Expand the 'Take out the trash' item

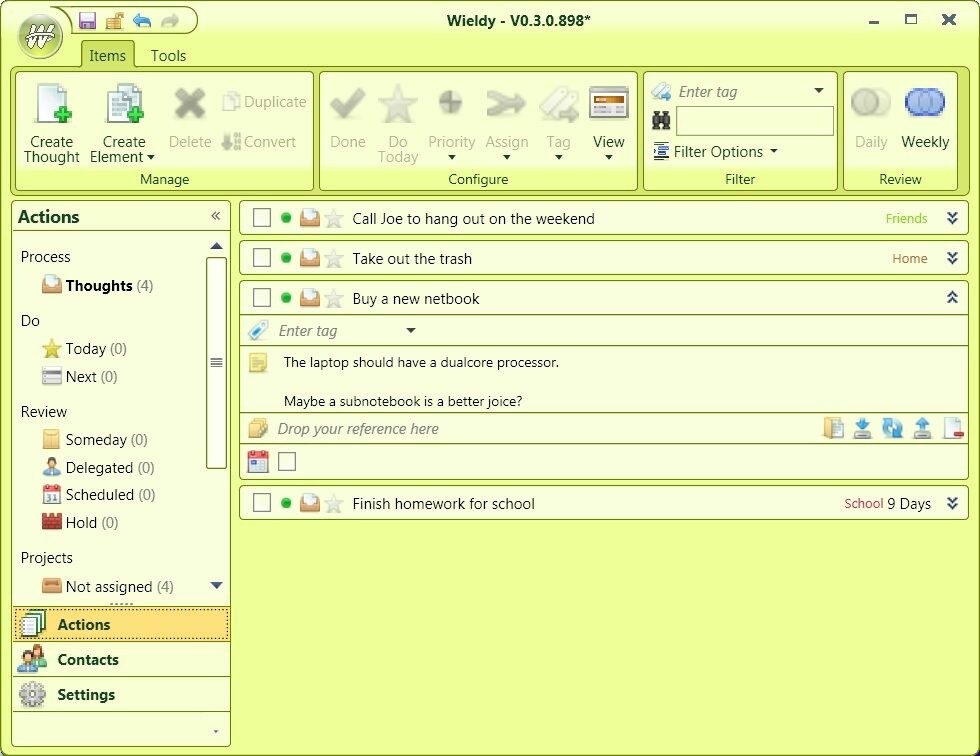952,258
